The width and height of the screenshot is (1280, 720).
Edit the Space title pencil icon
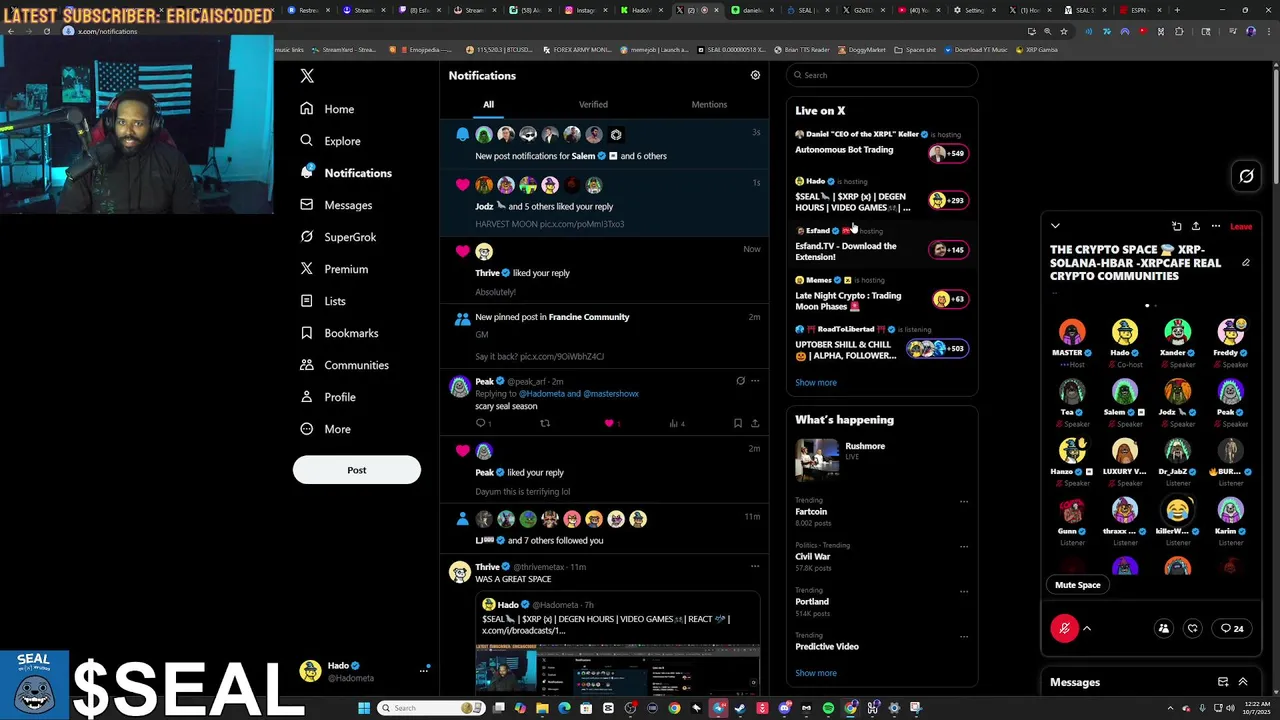pos(1246,263)
